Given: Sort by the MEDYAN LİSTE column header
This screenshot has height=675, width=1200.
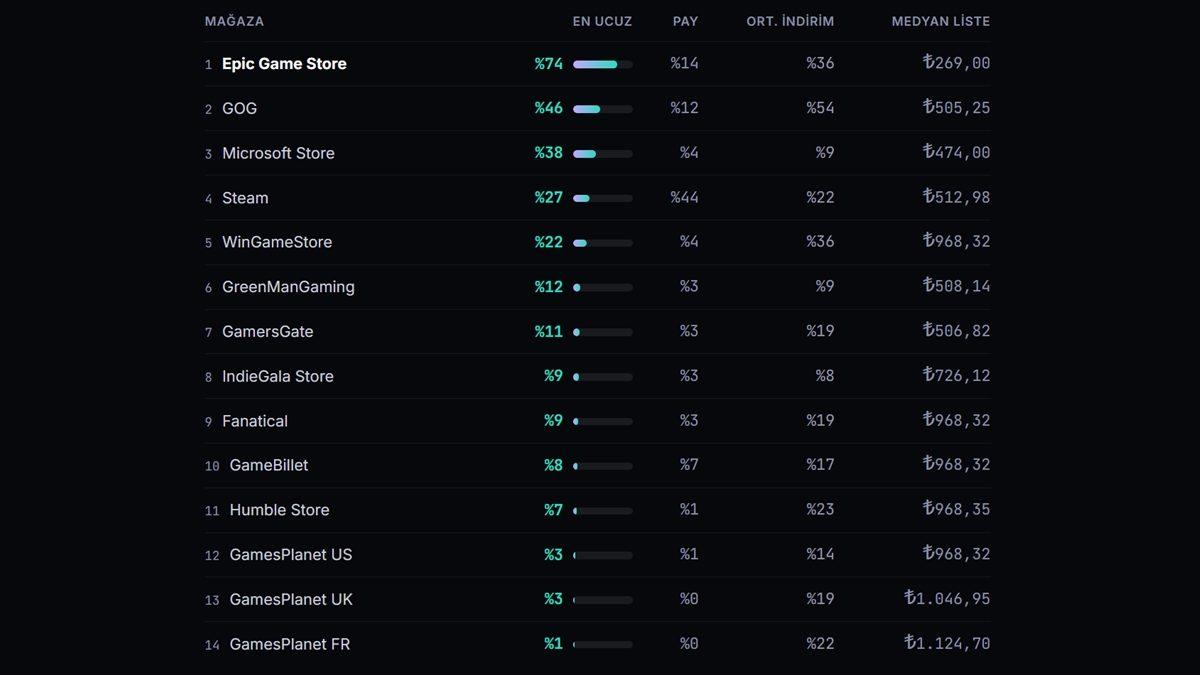Looking at the screenshot, I should coord(941,21).
